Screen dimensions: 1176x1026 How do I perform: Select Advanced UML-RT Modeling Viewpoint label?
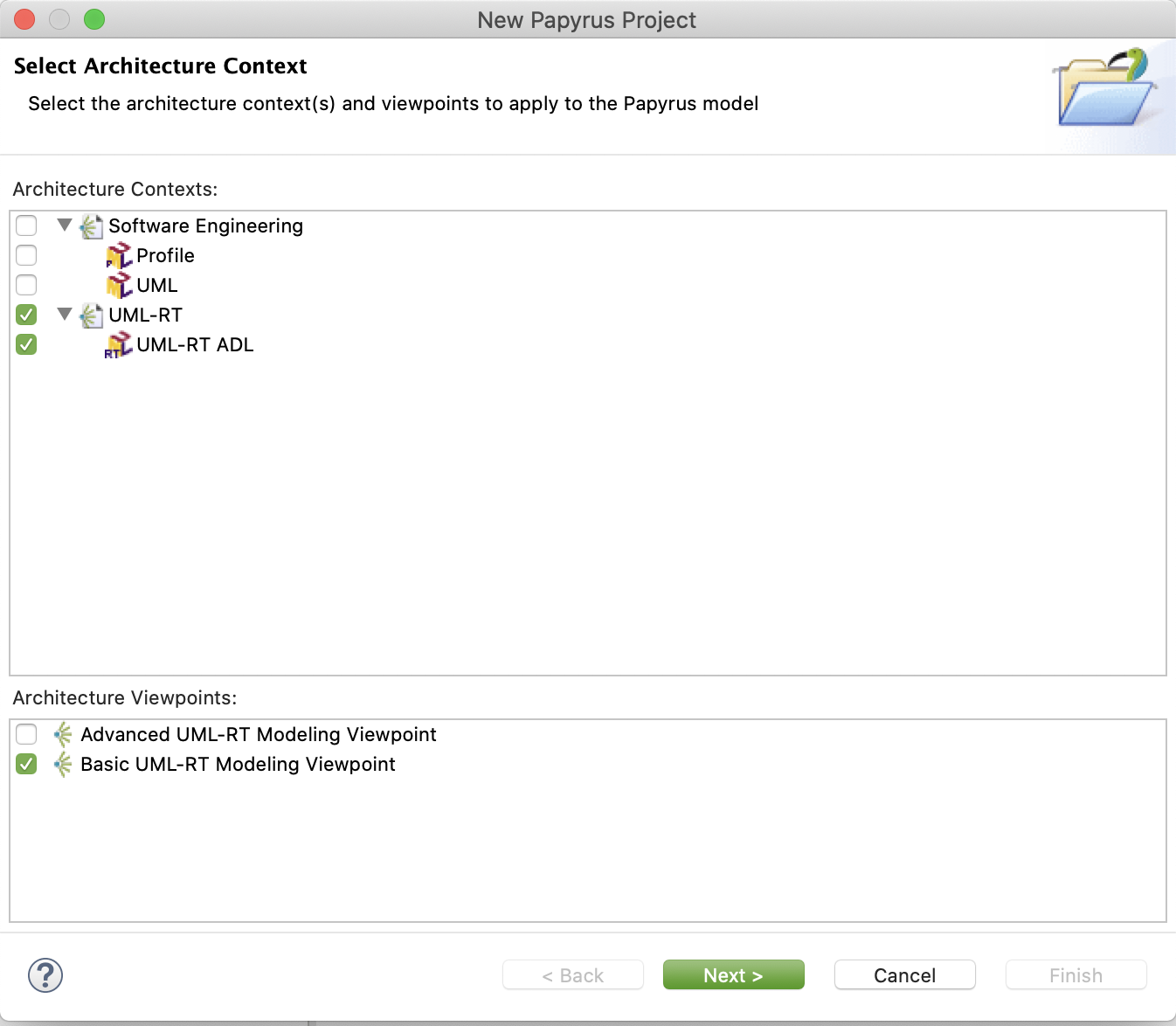click(x=259, y=735)
